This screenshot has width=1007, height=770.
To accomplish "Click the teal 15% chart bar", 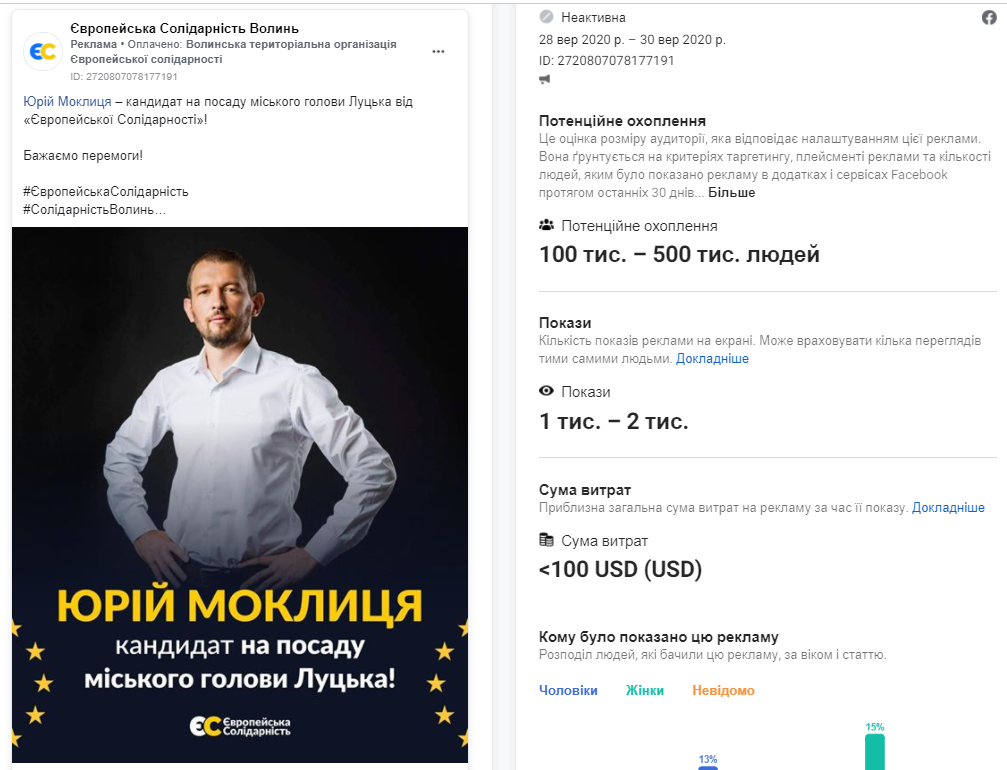I will [875, 751].
